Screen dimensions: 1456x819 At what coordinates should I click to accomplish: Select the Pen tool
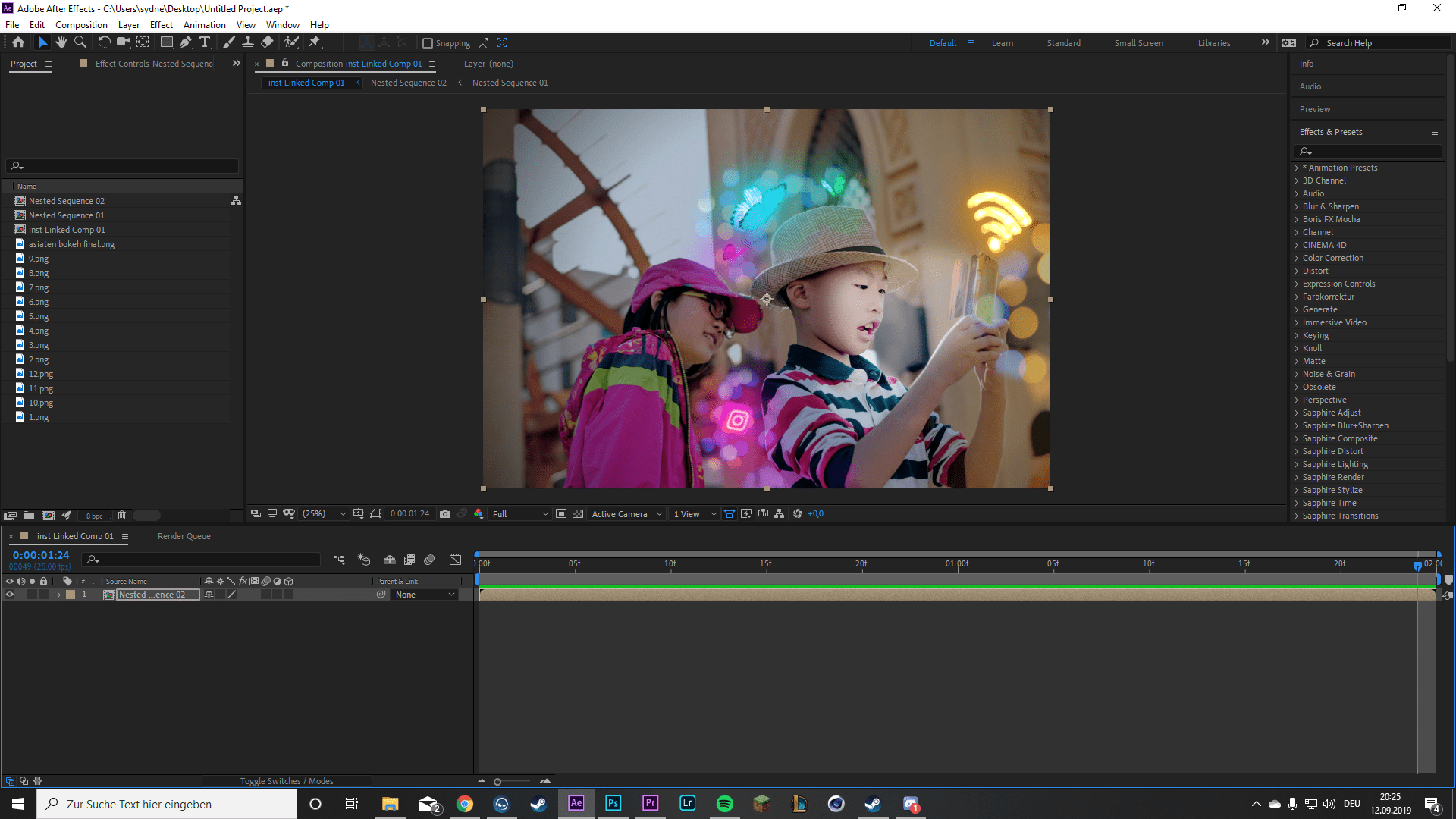(x=186, y=42)
